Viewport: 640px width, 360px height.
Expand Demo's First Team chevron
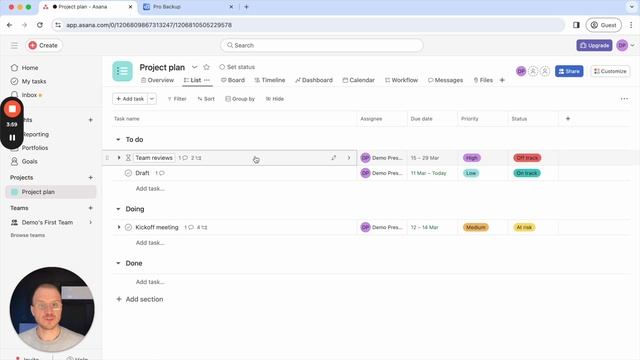coord(91,222)
